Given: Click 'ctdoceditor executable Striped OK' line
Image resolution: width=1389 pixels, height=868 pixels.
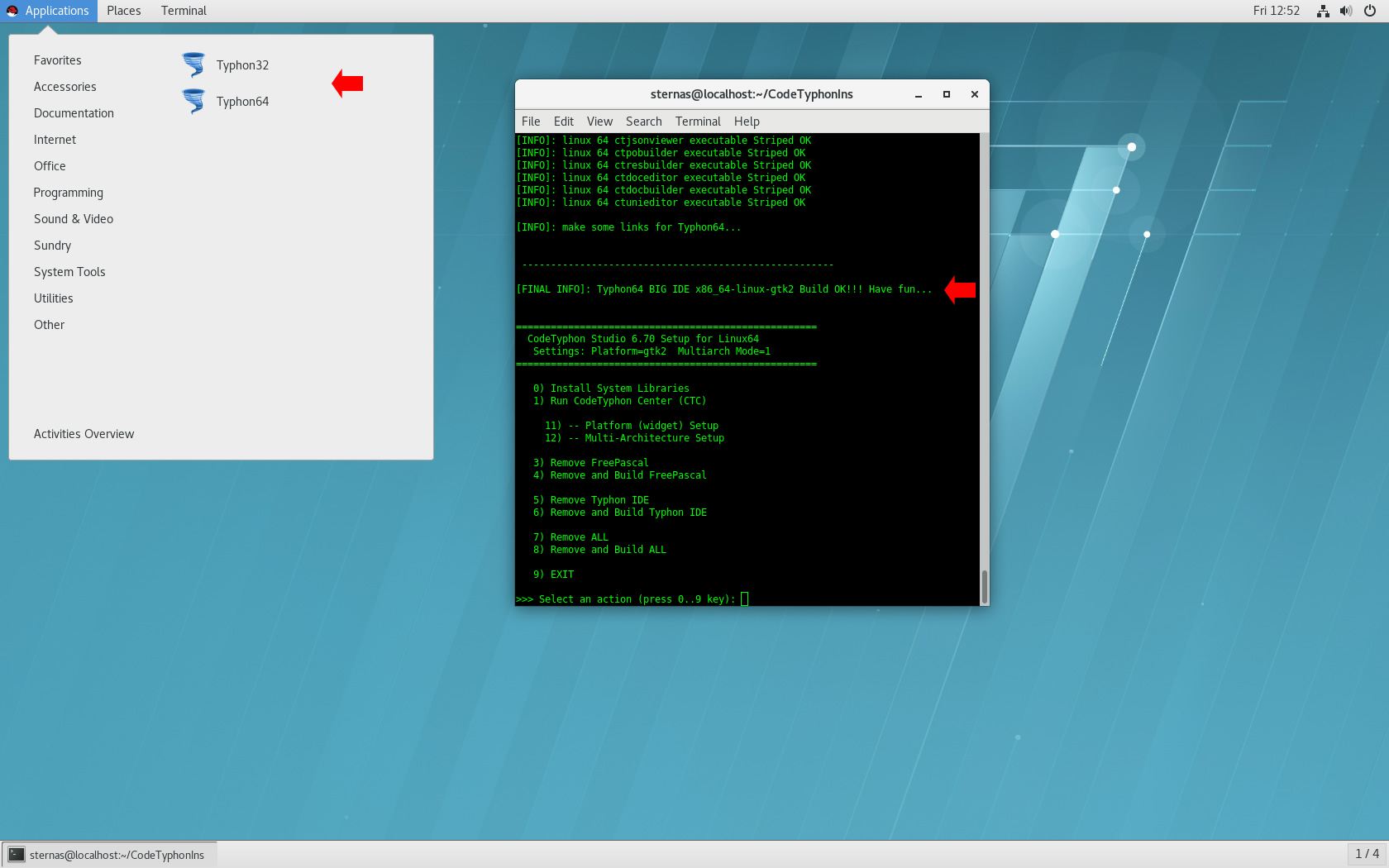Looking at the screenshot, I should click(x=661, y=178).
